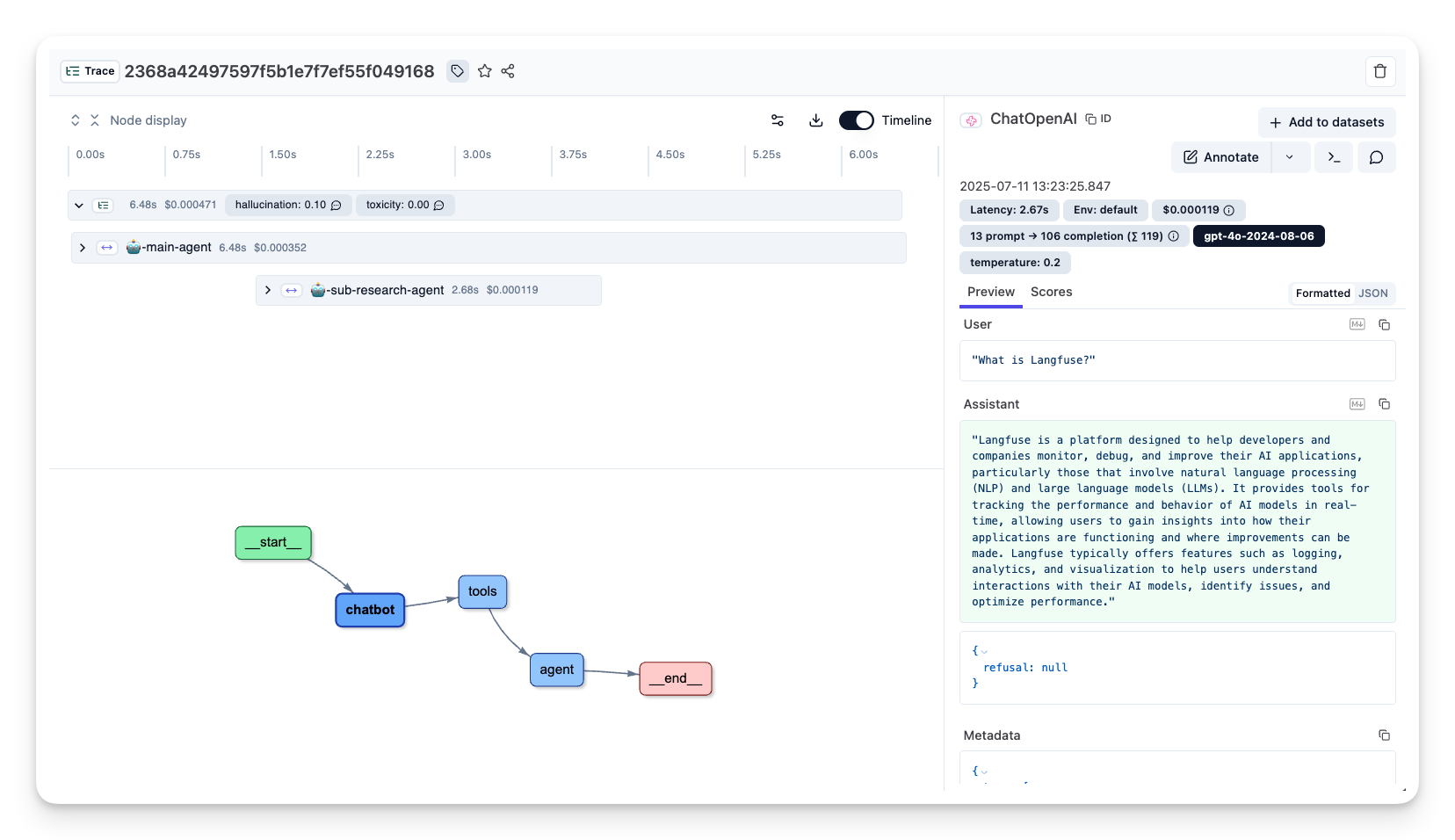The height and width of the screenshot is (840, 1455).
Task: Open the Annotate dropdown chevron
Action: click(1290, 157)
